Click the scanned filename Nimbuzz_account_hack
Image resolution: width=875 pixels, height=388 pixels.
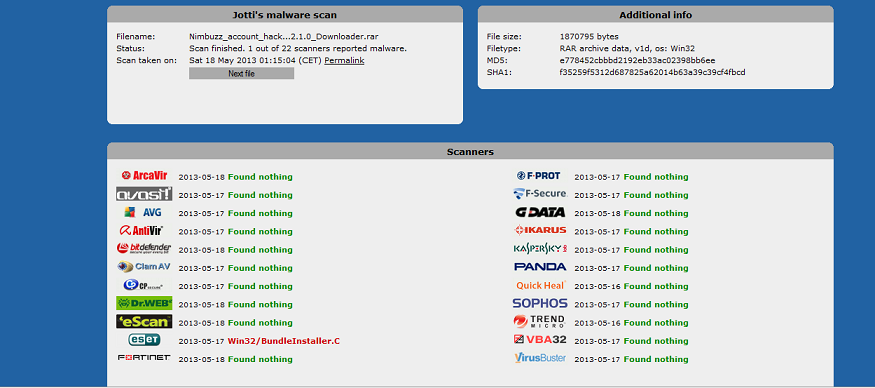pos(284,37)
